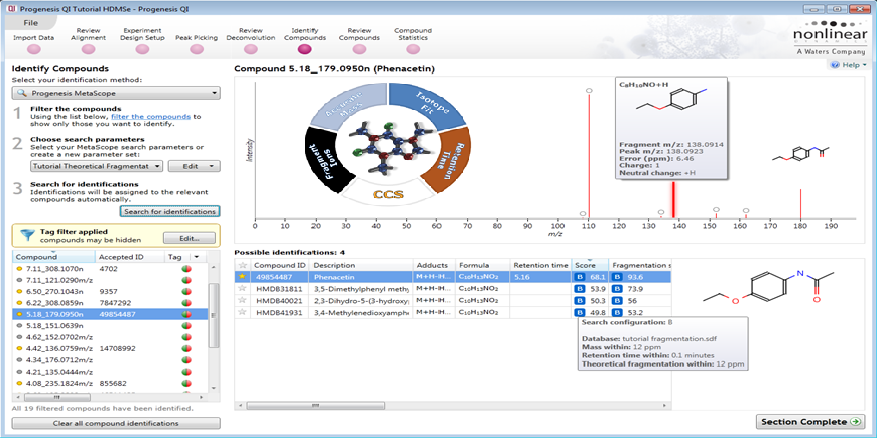Click Search for identifications button

click(x=170, y=211)
